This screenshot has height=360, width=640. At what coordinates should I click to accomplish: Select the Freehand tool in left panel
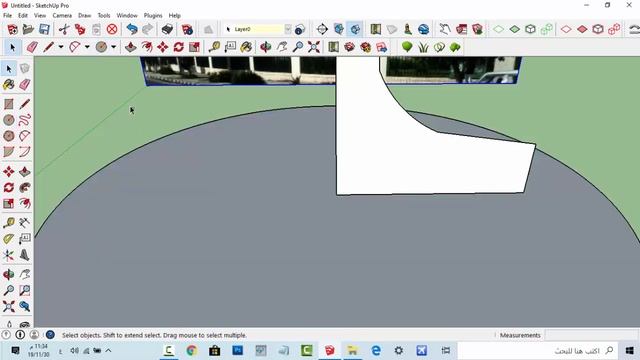coord(24,120)
